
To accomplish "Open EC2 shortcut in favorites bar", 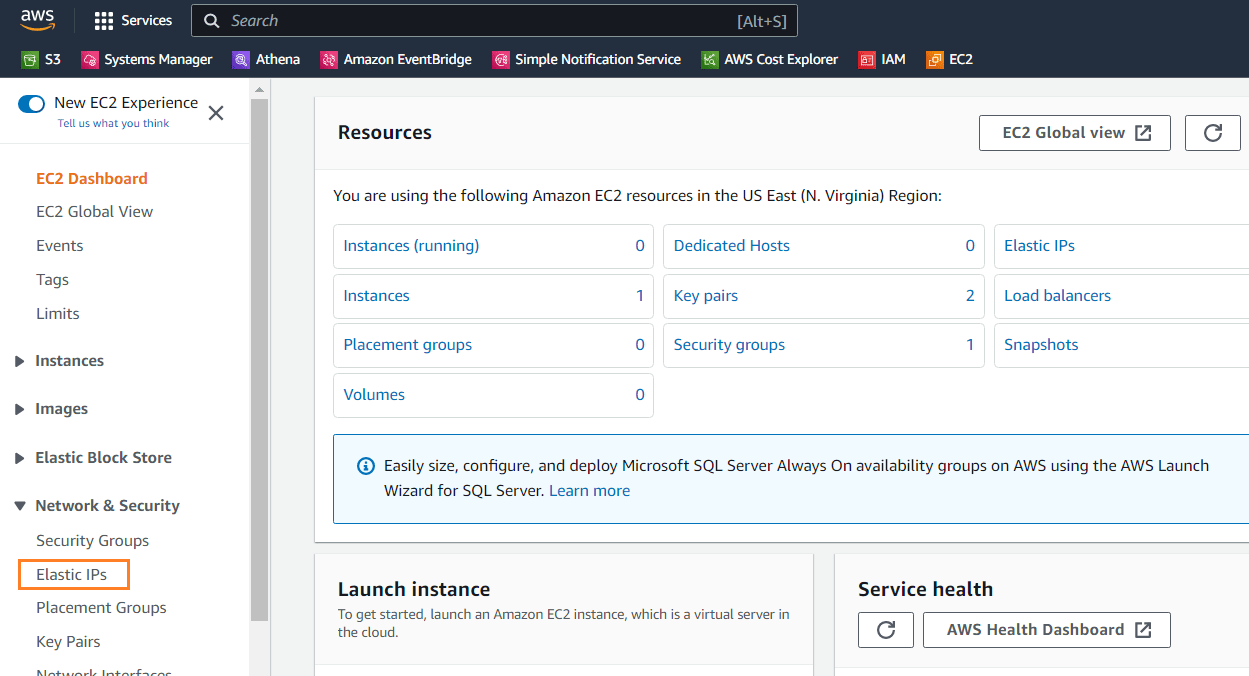I will 950,59.
